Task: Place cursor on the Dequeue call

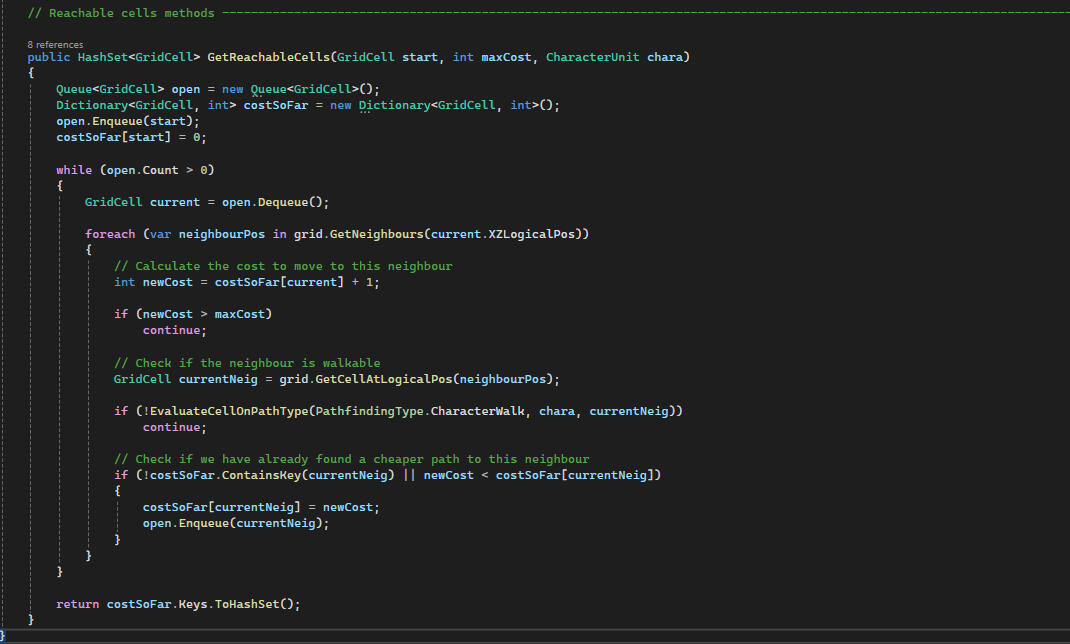Action: click(x=290, y=202)
